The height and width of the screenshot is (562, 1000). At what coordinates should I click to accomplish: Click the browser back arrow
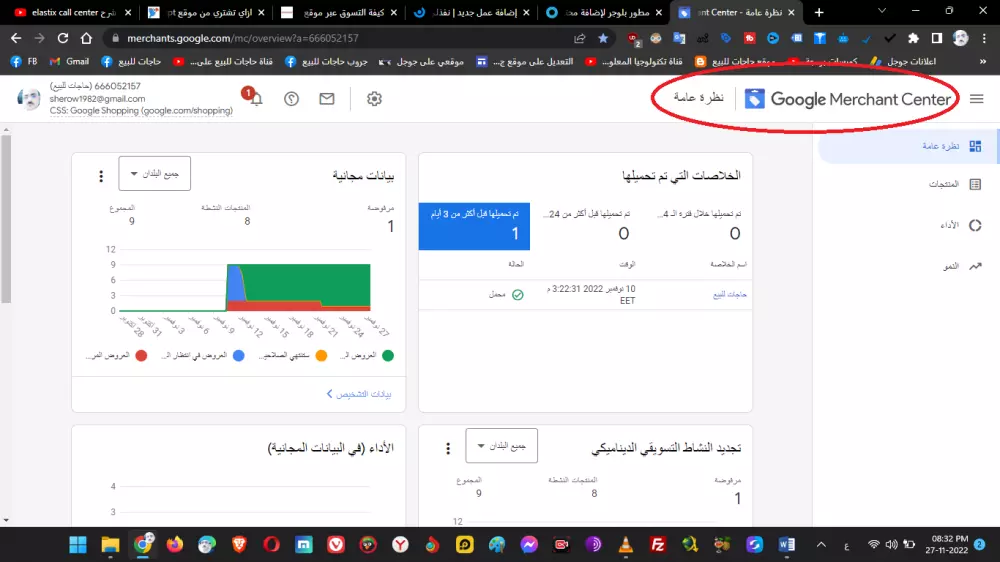16,38
